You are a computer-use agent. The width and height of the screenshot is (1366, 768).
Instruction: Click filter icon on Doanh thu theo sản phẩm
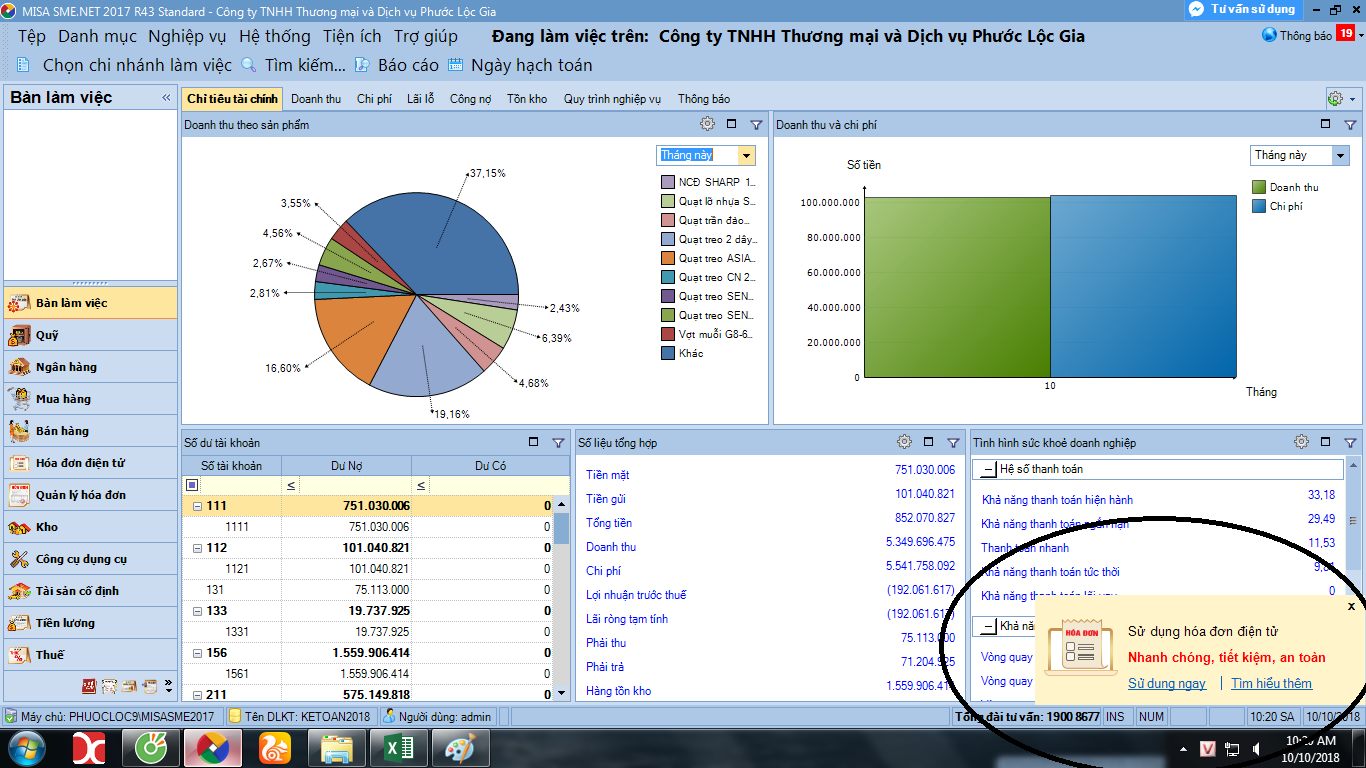(756, 125)
